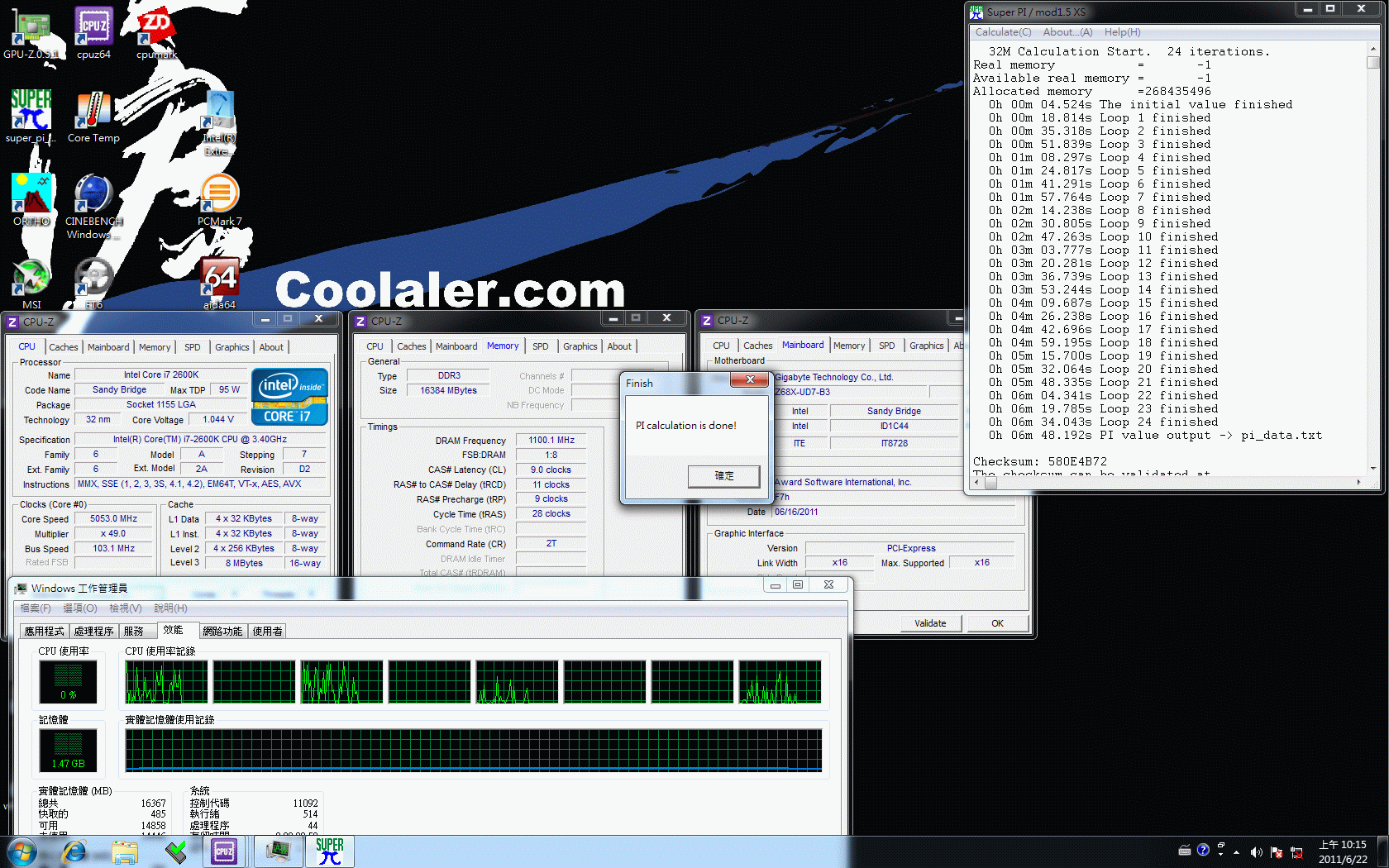Close the Finish dialog with X
This screenshot has height=868, width=1389.
coord(750,379)
